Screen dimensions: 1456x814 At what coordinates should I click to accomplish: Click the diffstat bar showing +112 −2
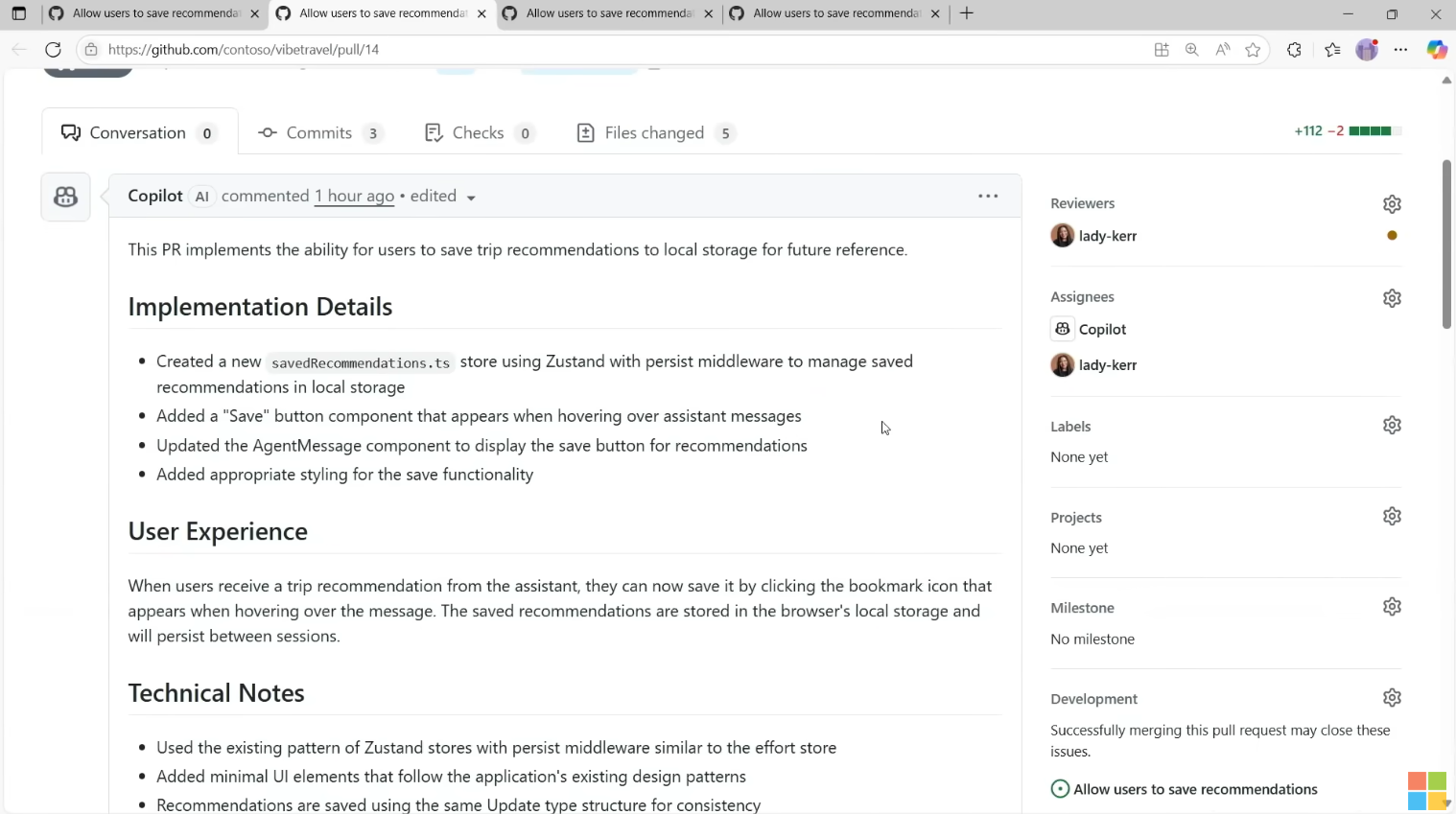[1348, 131]
